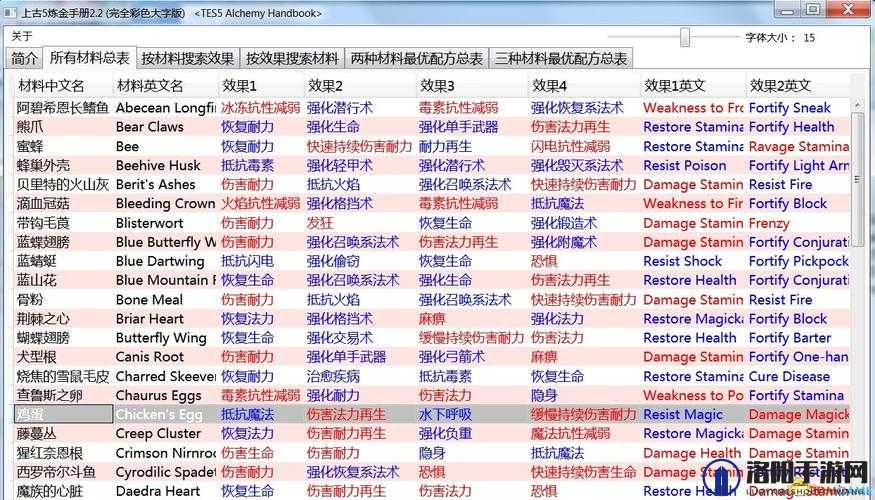875x500 pixels.
Task: Select the 所有材料总表 tab
Action: coord(89,57)
